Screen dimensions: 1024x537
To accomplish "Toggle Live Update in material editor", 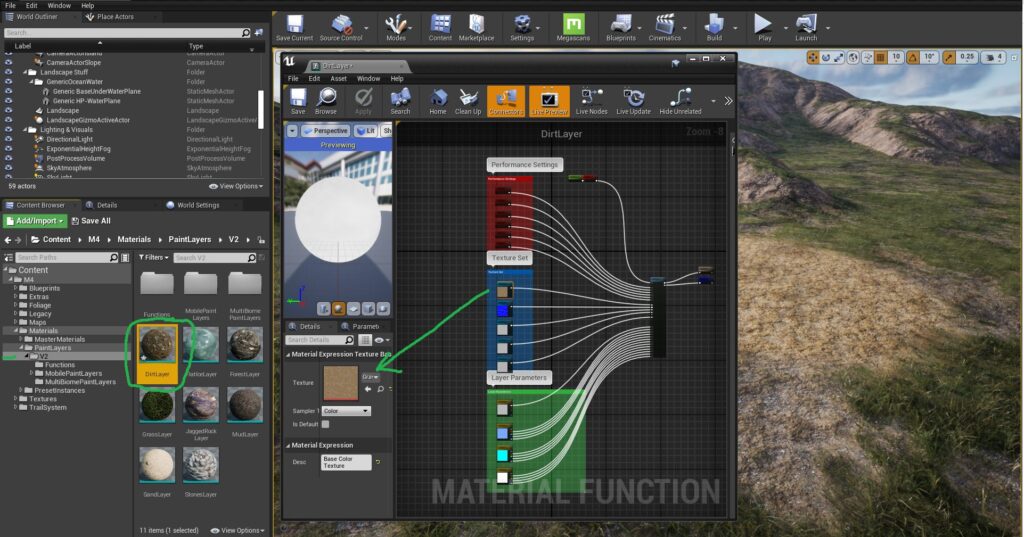I will [633, 101].
